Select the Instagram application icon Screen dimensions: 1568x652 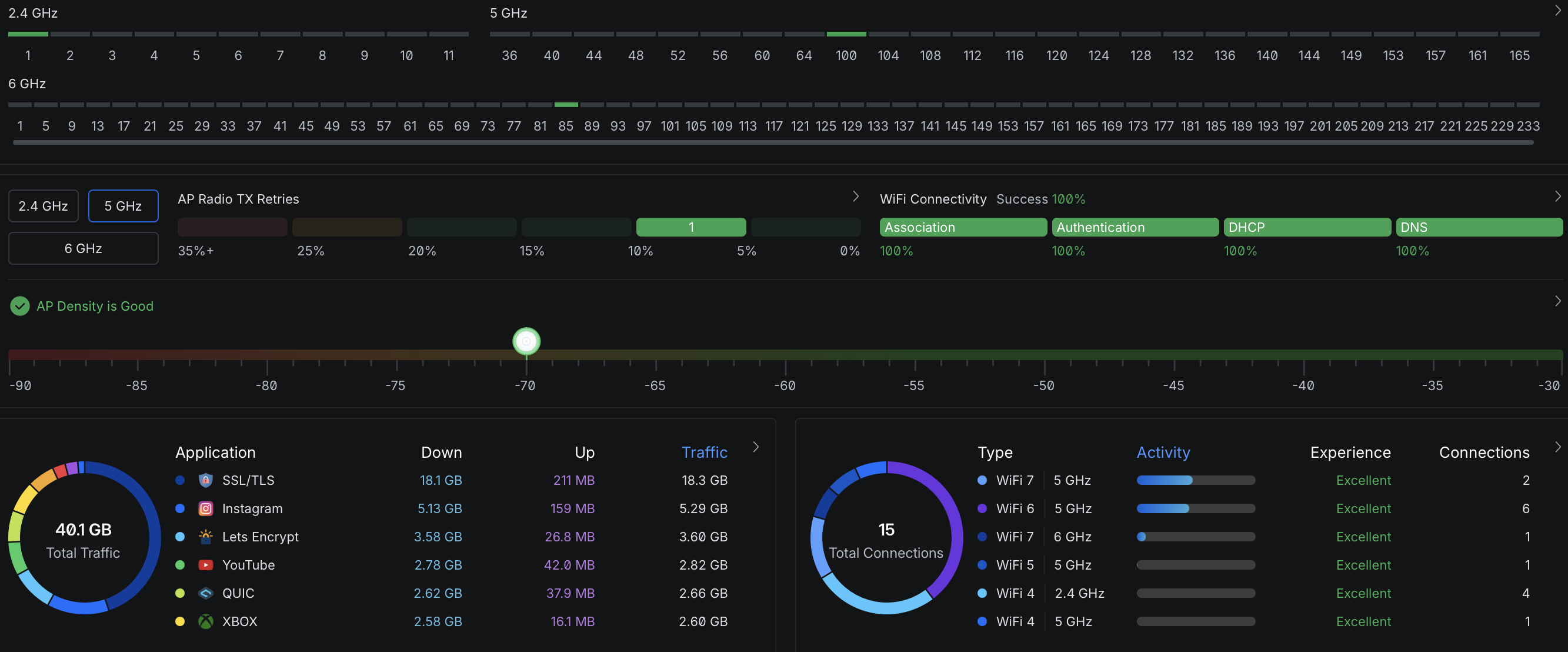pyautogui.click(x=206, y=508)
